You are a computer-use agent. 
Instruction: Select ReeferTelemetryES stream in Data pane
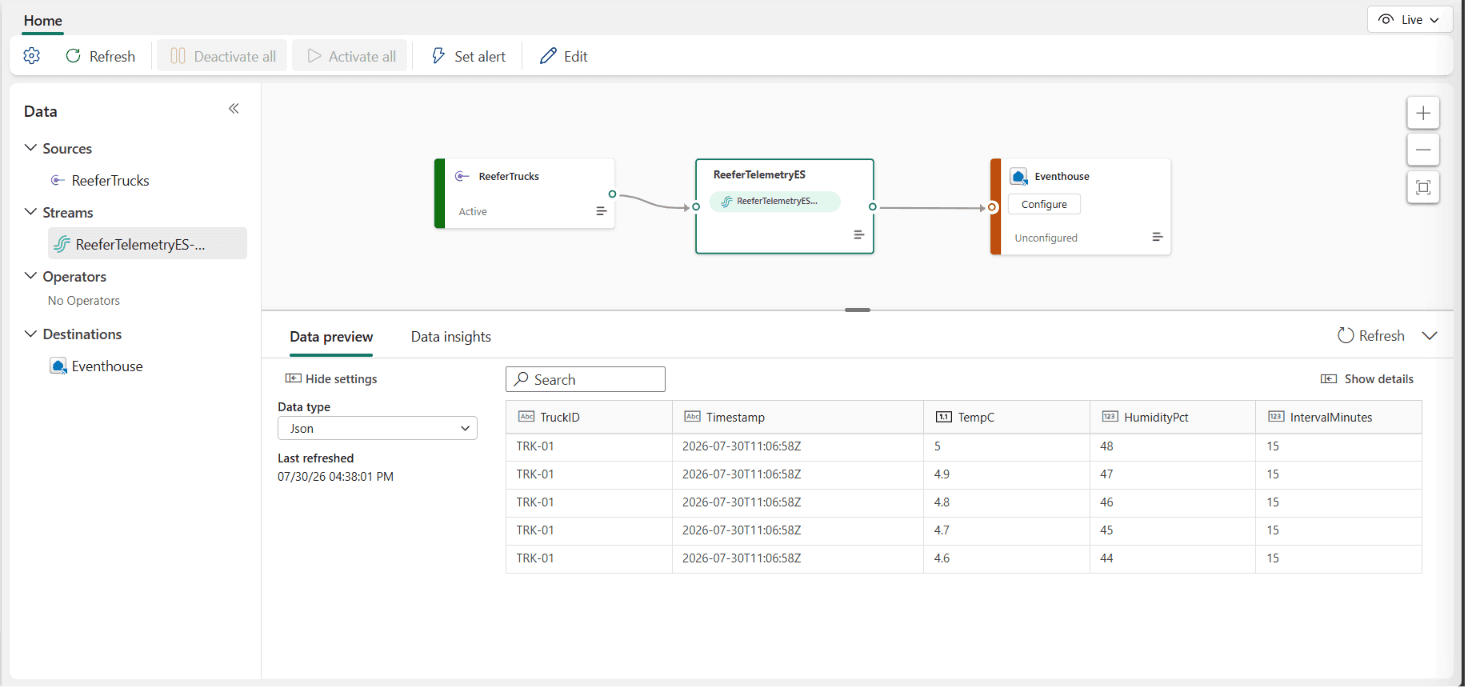click(x=147, y=244)
